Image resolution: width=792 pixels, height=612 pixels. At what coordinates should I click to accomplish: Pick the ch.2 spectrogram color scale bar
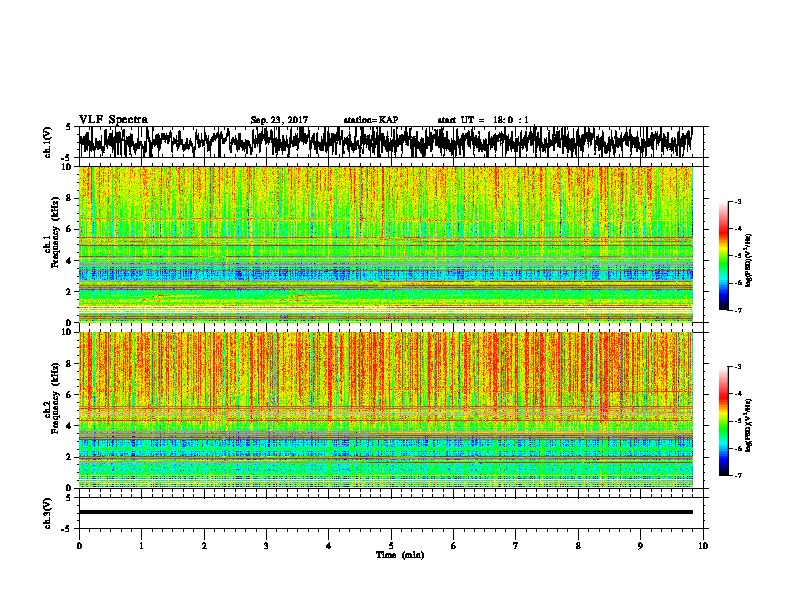tap(723, 421)
